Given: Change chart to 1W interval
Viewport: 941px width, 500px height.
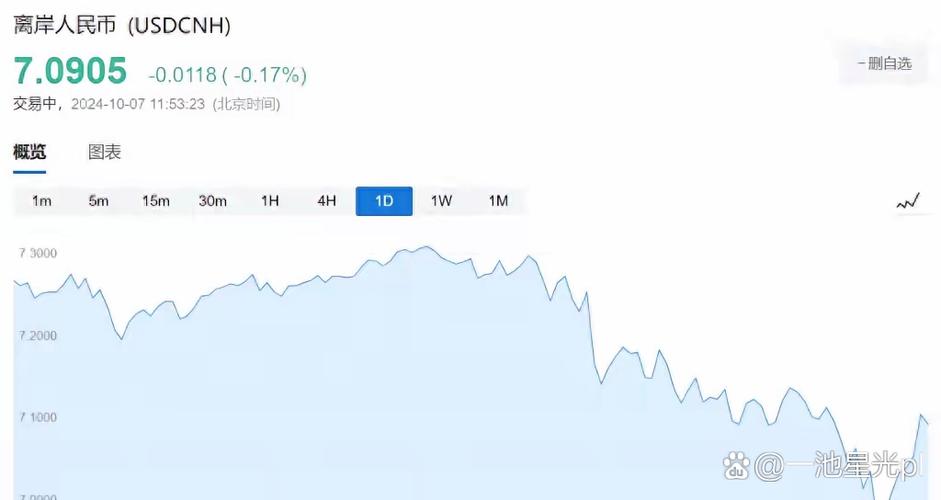Looking at the screenshot, I should (441, 201).
